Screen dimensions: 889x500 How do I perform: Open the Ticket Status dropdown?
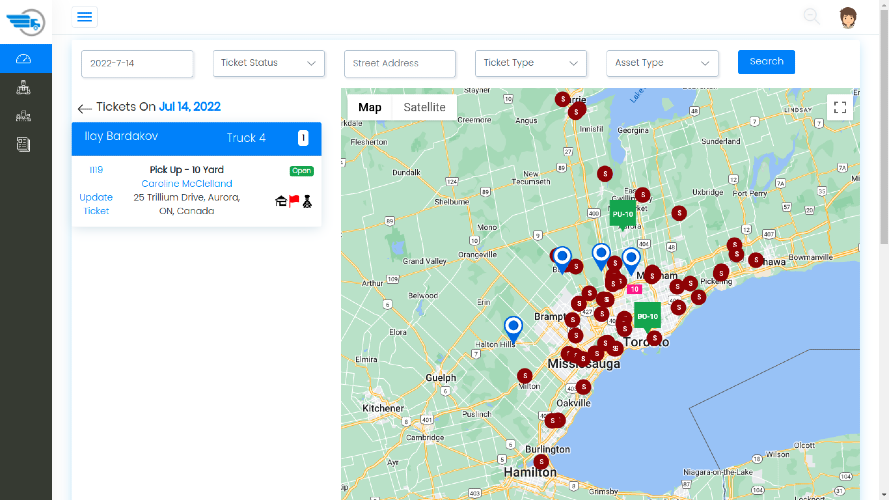pos(269,63)
